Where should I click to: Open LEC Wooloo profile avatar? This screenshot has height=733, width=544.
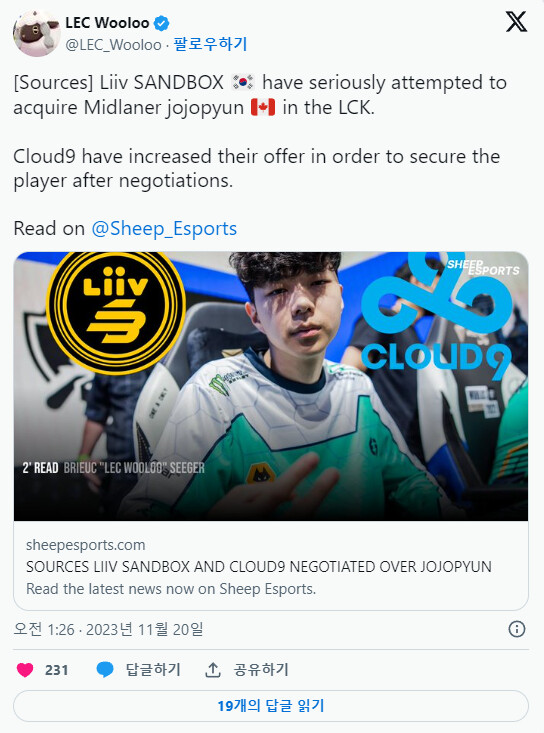click(x=36, y=33)
